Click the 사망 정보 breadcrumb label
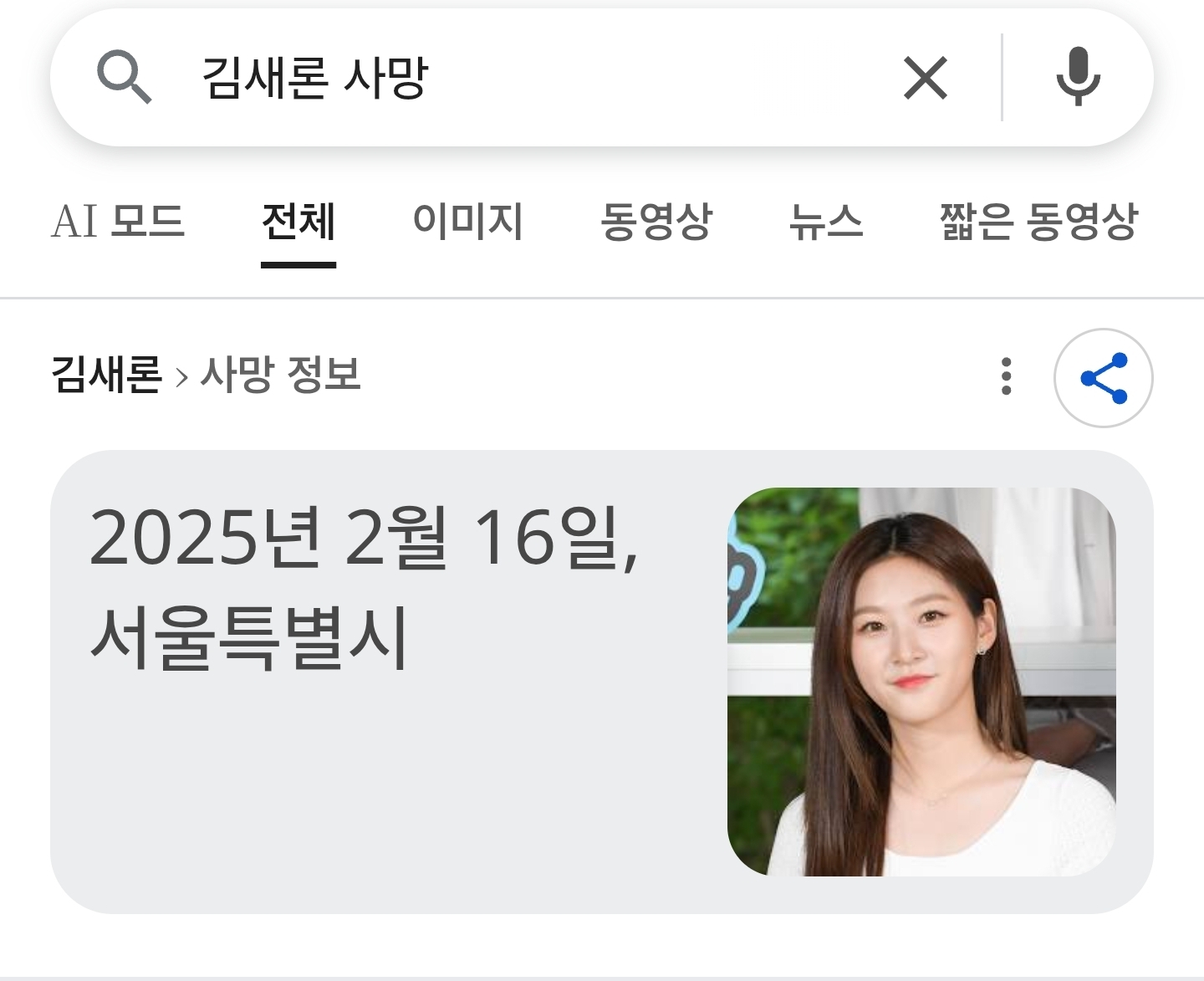 pyautogui.click(x=280, y=374)
